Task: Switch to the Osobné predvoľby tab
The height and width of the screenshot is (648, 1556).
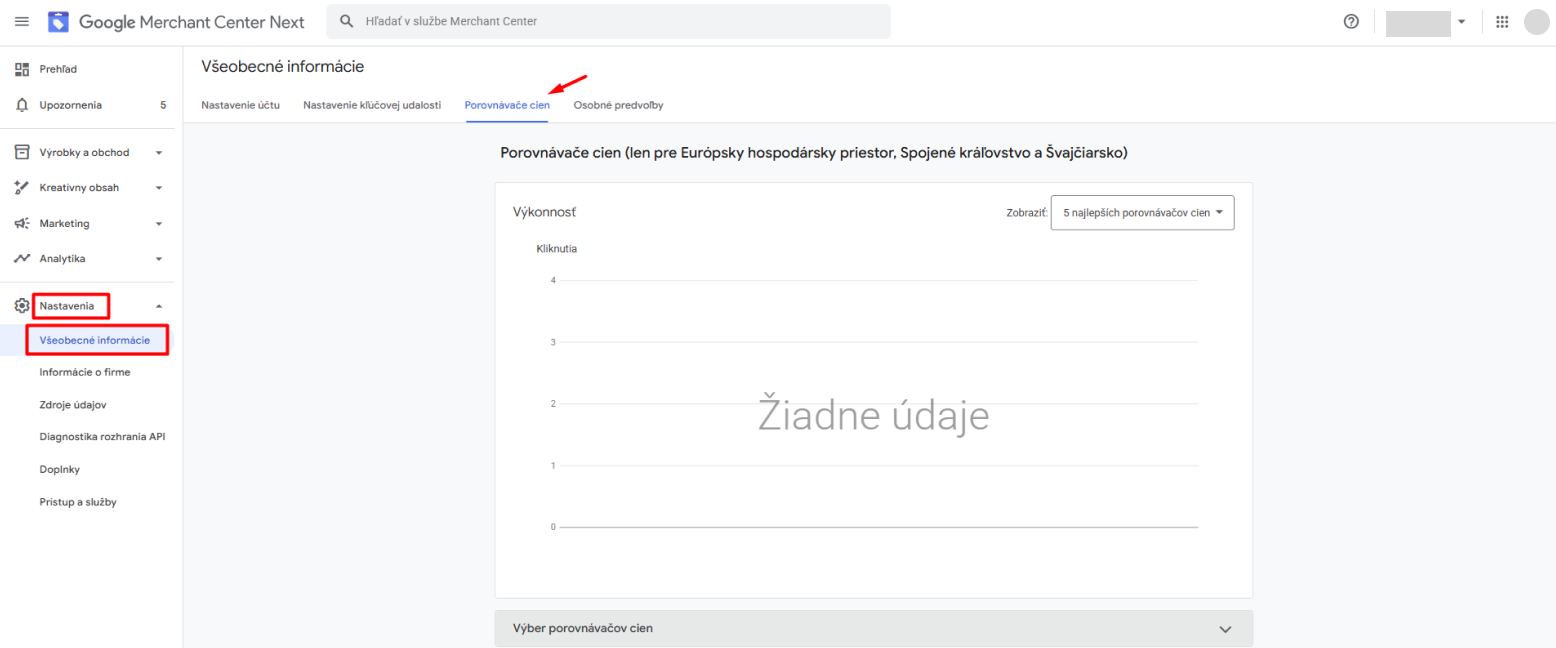Action: (618, 105)
